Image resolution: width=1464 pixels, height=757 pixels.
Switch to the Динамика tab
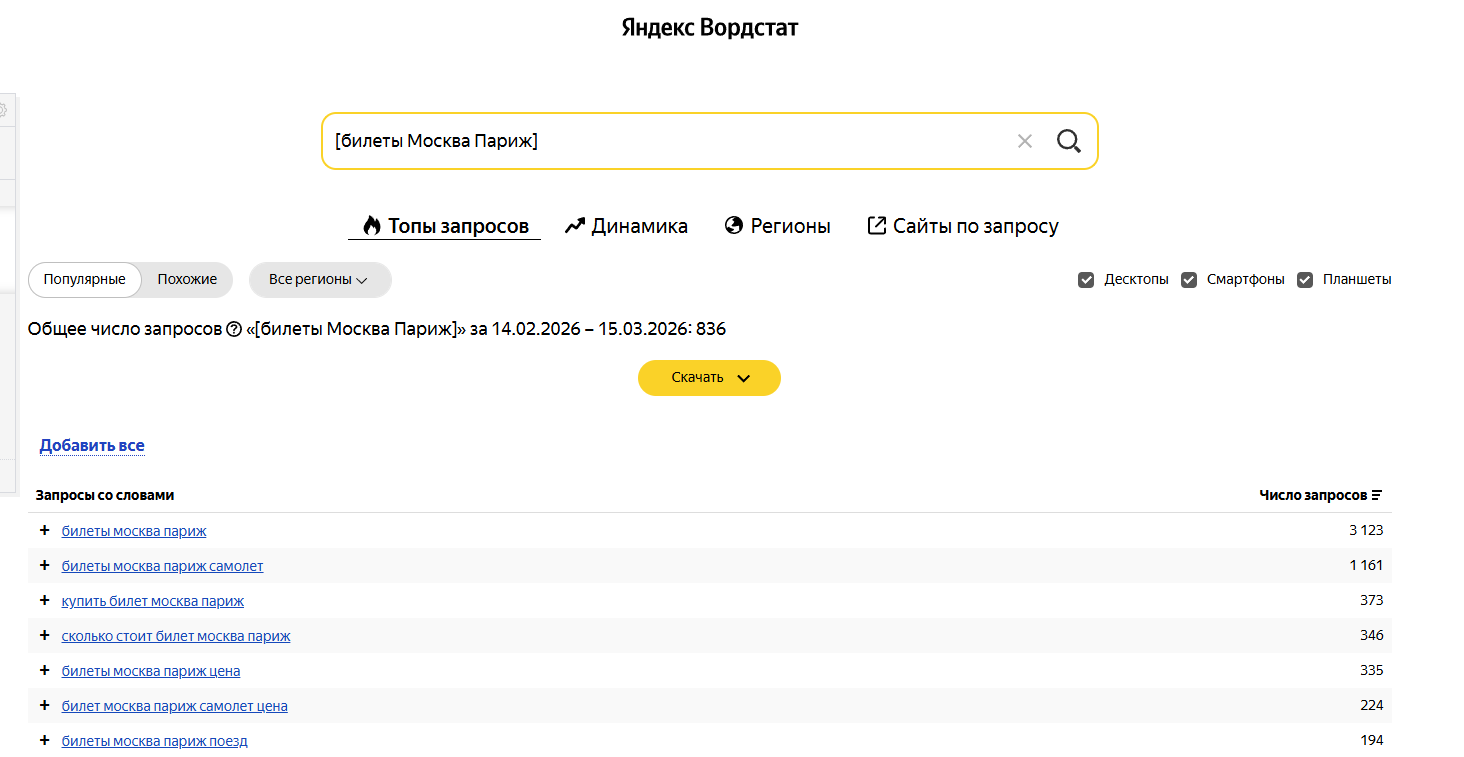[x=626, y=226]
